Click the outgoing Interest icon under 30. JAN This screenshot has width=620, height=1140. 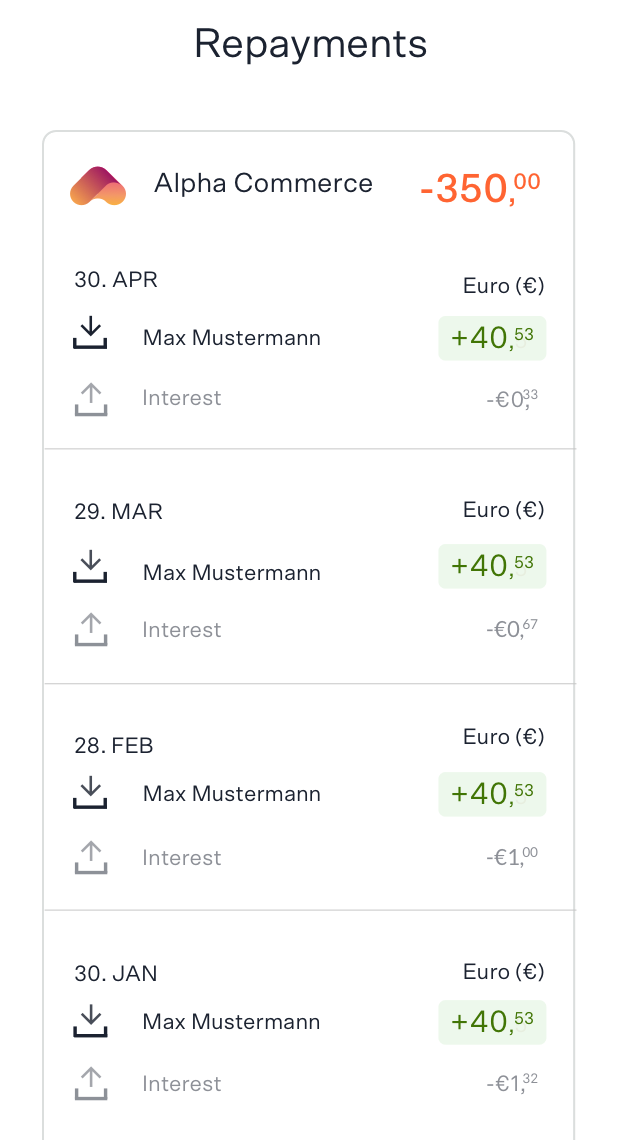(91, 1083)
